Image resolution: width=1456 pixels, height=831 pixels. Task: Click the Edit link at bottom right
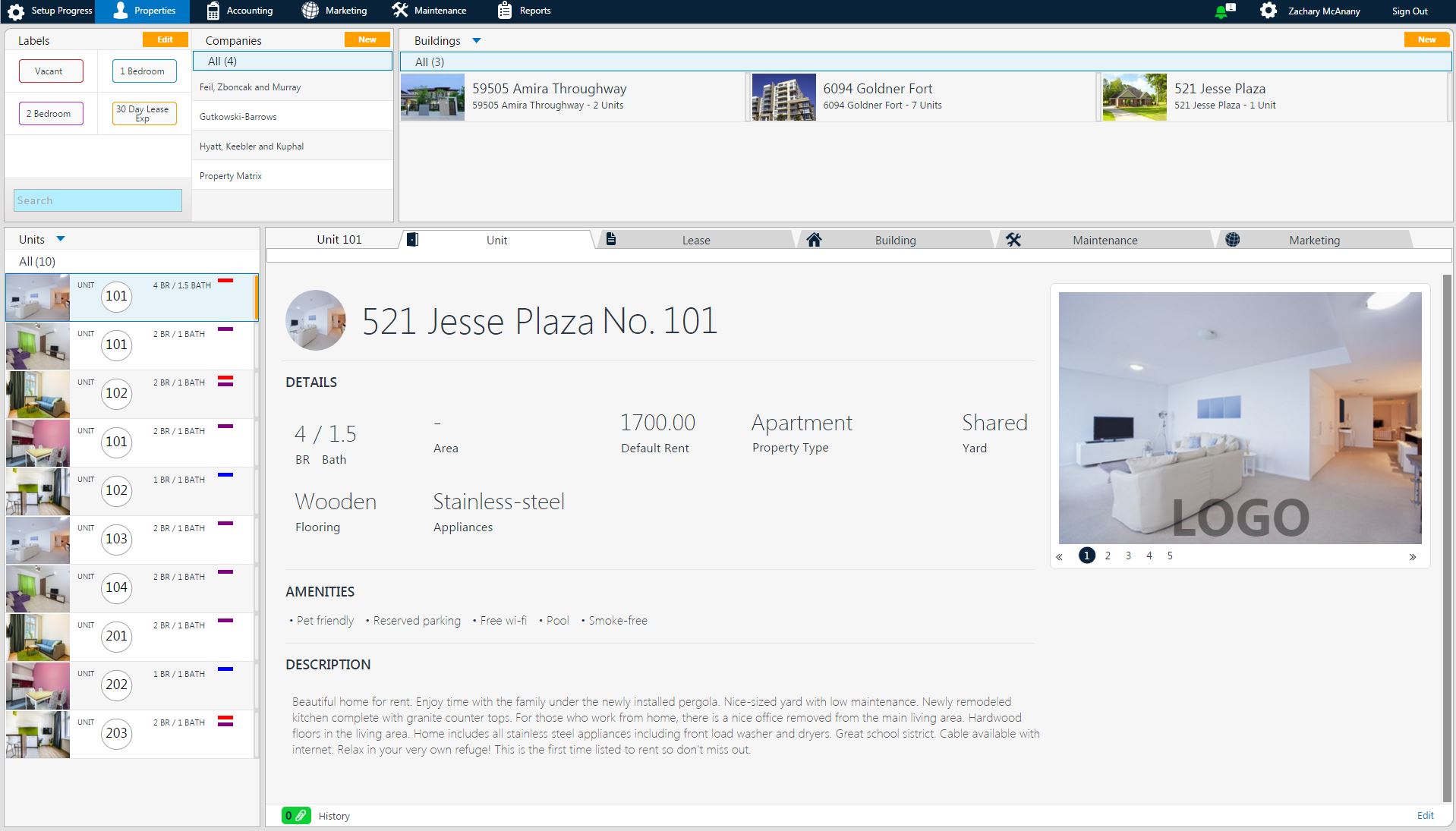pyautogui.click(x=1425, y=815)
